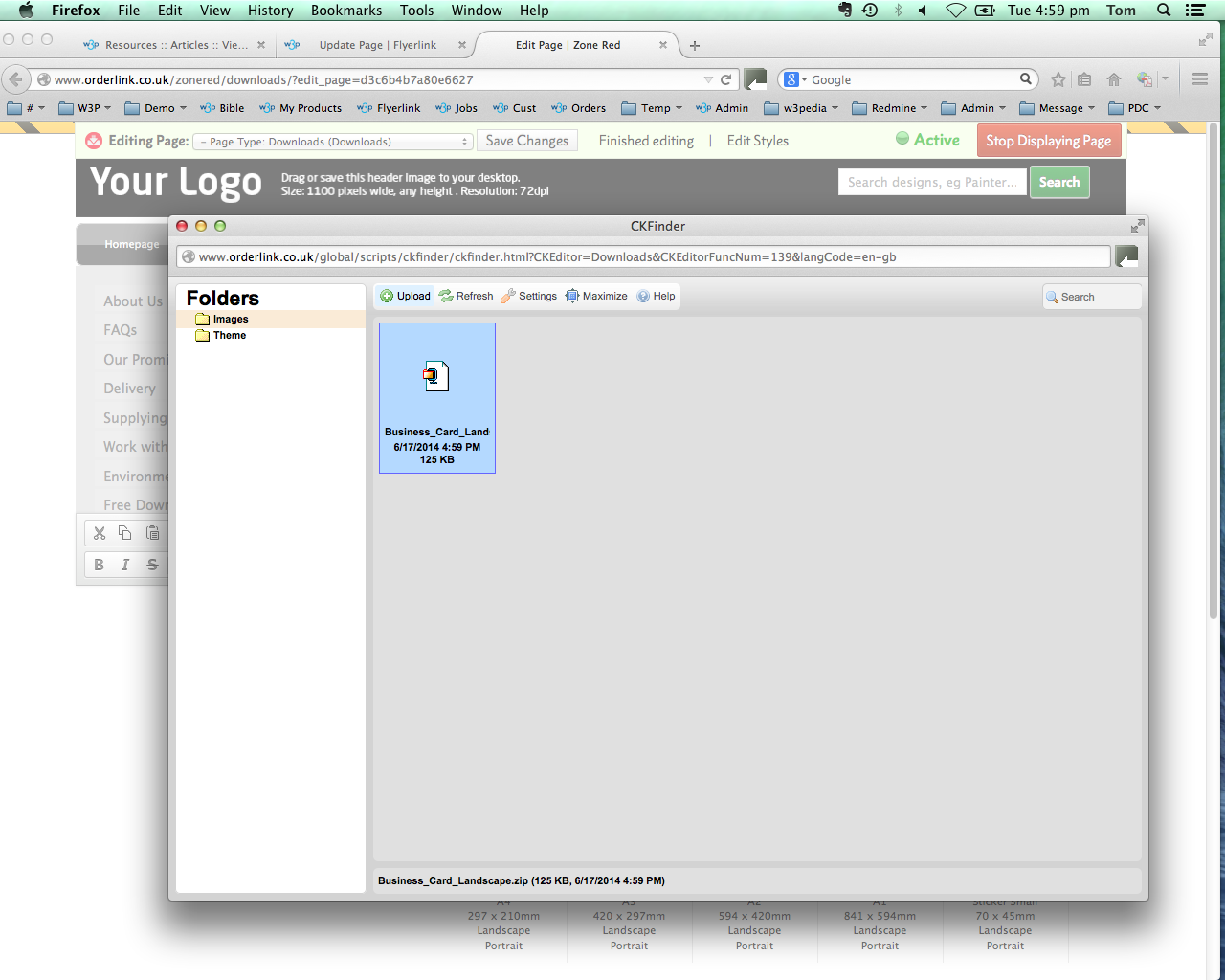The width and height of the screenshot is (1225, 980).
Task: Open a new tab
Action: [695, 45]
